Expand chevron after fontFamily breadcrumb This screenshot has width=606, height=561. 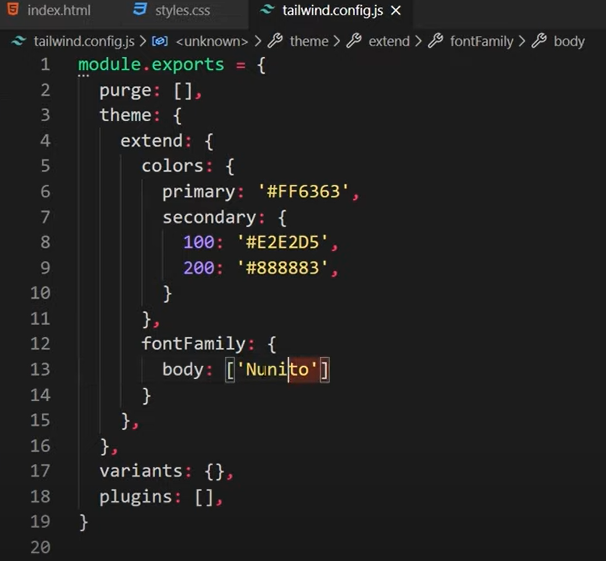[522, 41]
